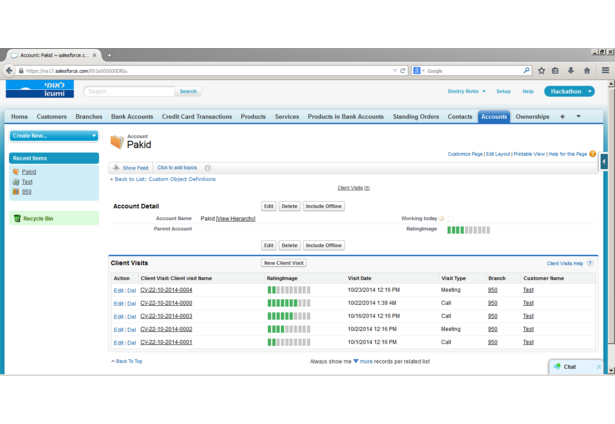615x424 pixels.
Task: Open the Standing Orders tab
Action: [416, 116]
